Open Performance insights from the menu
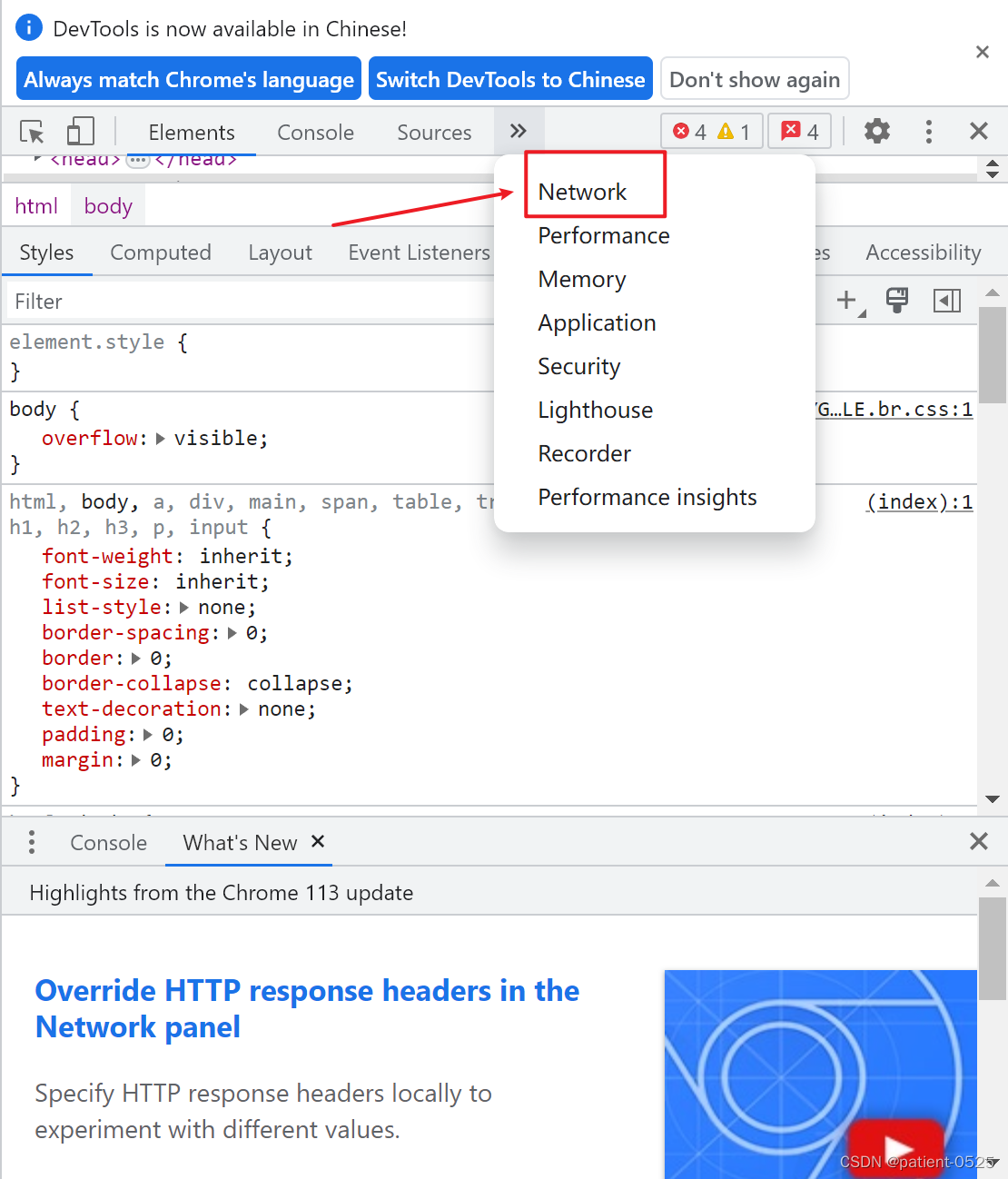 point(647,497)
